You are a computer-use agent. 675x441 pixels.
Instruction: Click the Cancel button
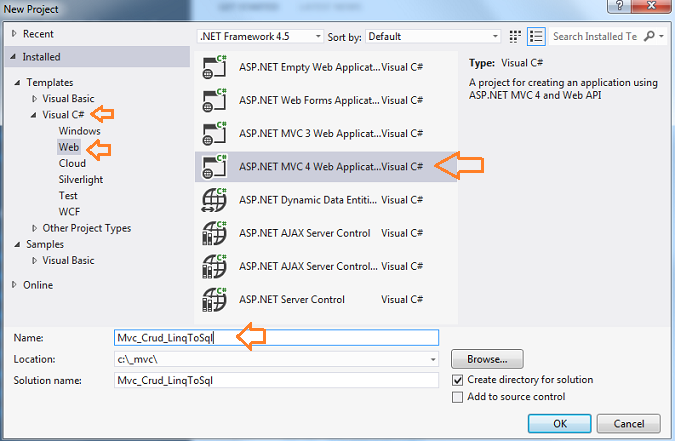(x=629, y=424)
